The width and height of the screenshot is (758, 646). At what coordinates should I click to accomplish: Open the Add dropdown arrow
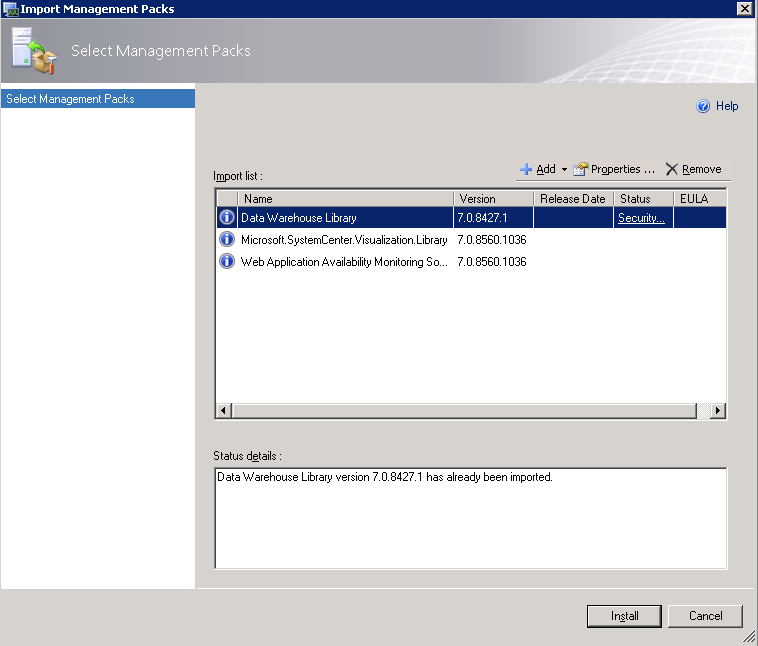coord(564,169)
